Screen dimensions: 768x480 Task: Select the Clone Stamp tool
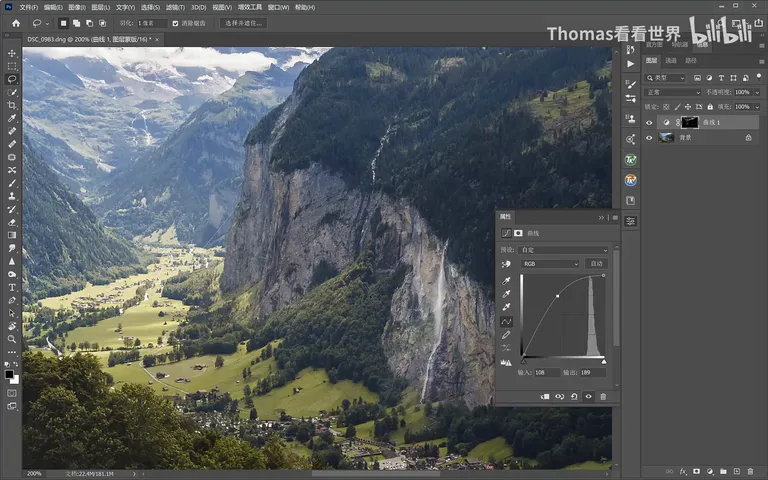tap(12, 196)
